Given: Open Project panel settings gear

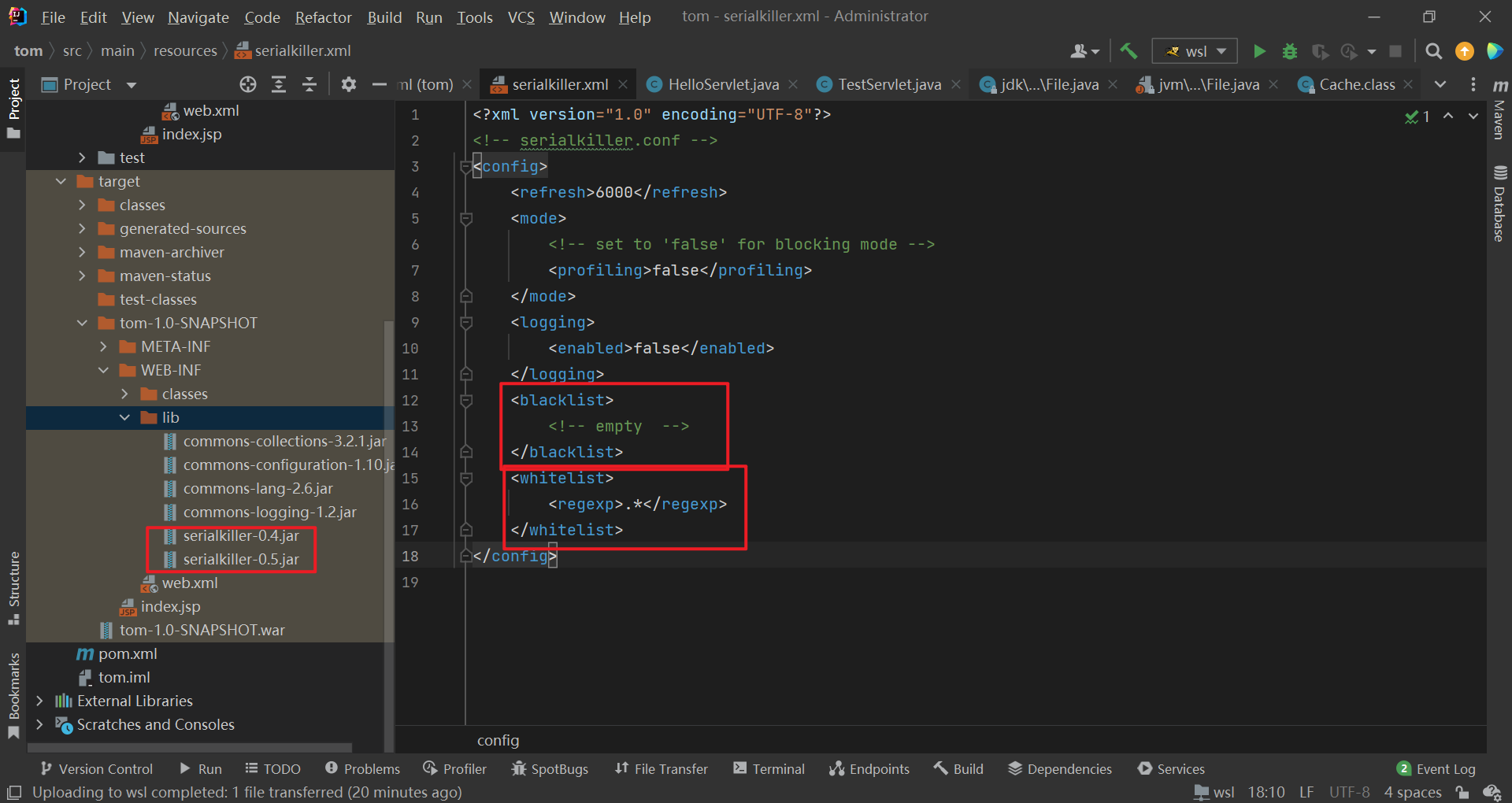Looking at the screenshot, I should click(x=349, y=84).
